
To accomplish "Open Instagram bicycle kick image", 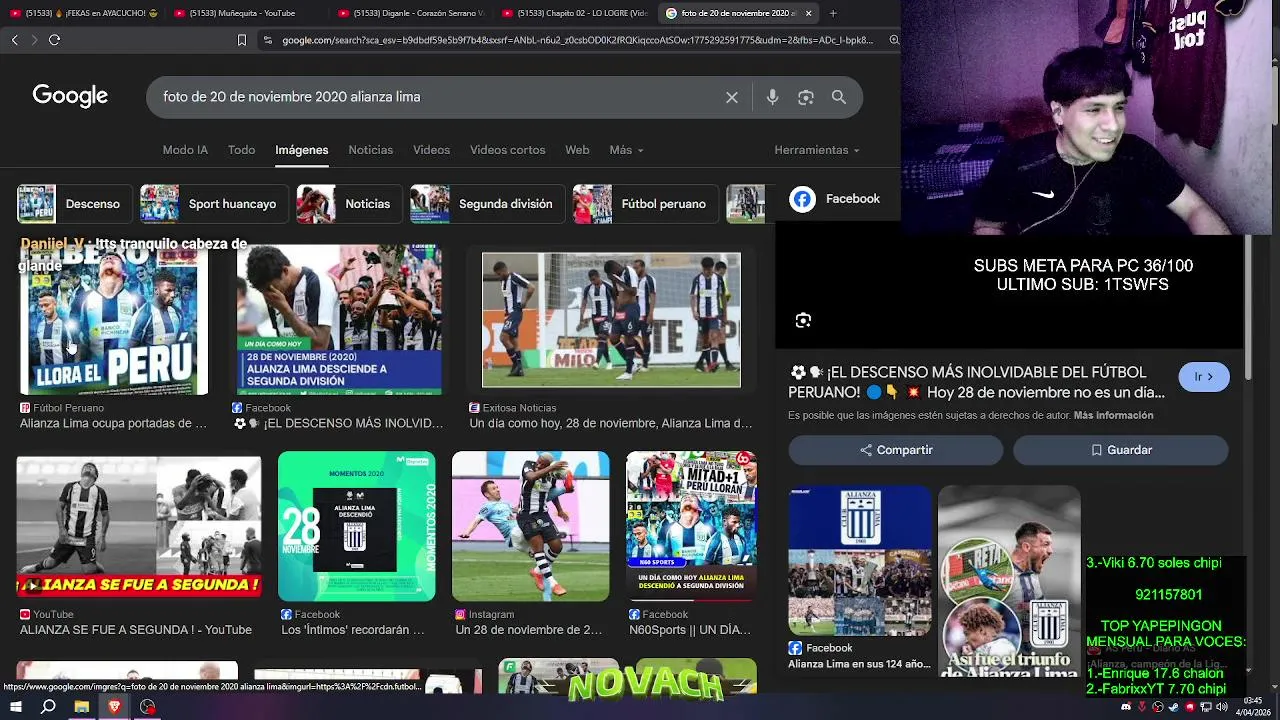I will coord(530,526).
